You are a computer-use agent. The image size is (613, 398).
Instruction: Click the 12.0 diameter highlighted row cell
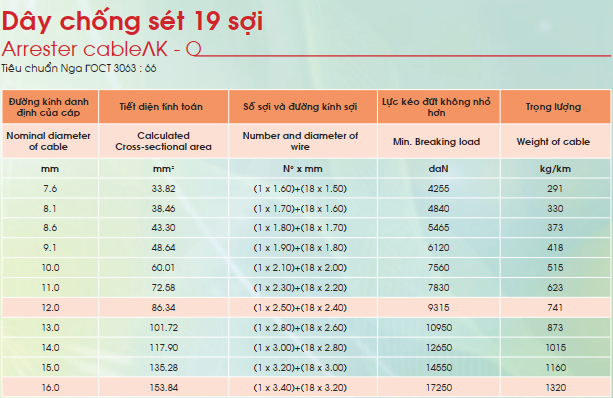50,308
